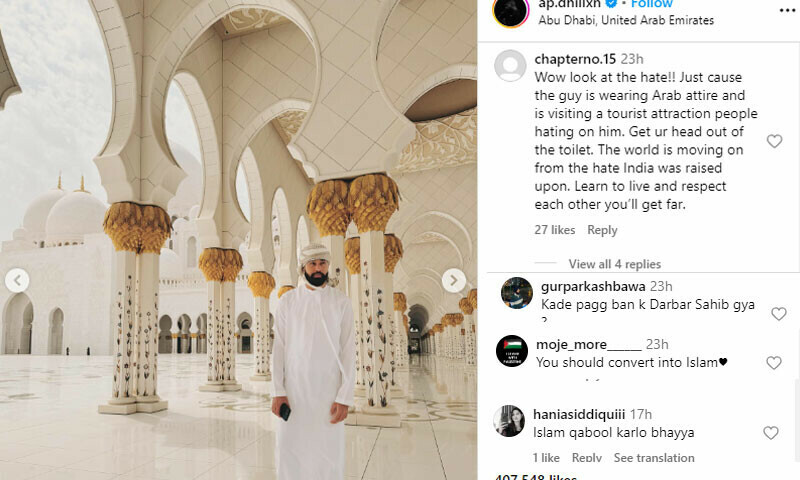Open the three-dot more options menu
The width and height of the screenshot is (800, 480).
(x=788, y=11)
